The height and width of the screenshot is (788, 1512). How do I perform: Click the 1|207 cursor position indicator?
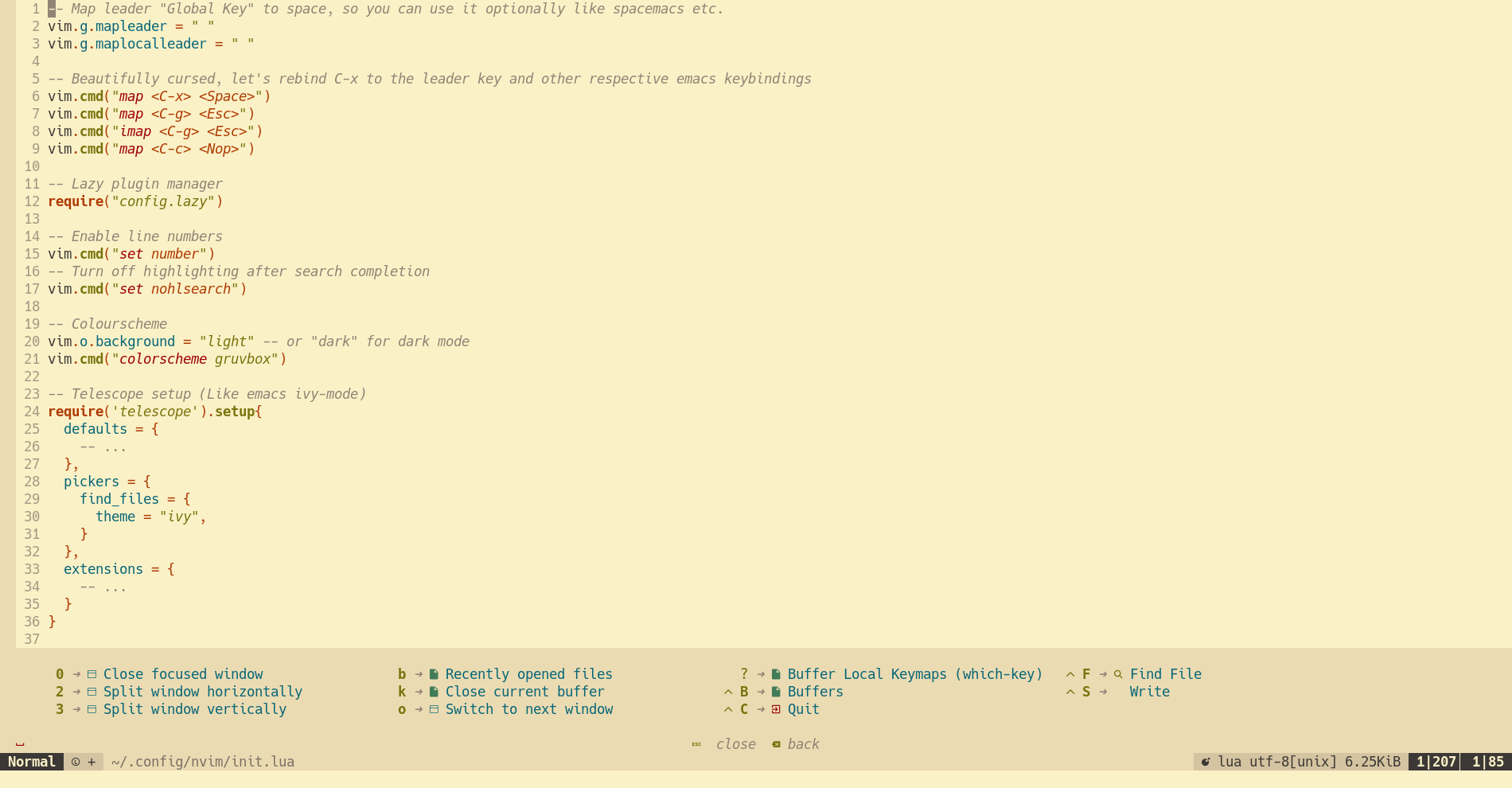pyautogui.click(x=1435, y=762)
